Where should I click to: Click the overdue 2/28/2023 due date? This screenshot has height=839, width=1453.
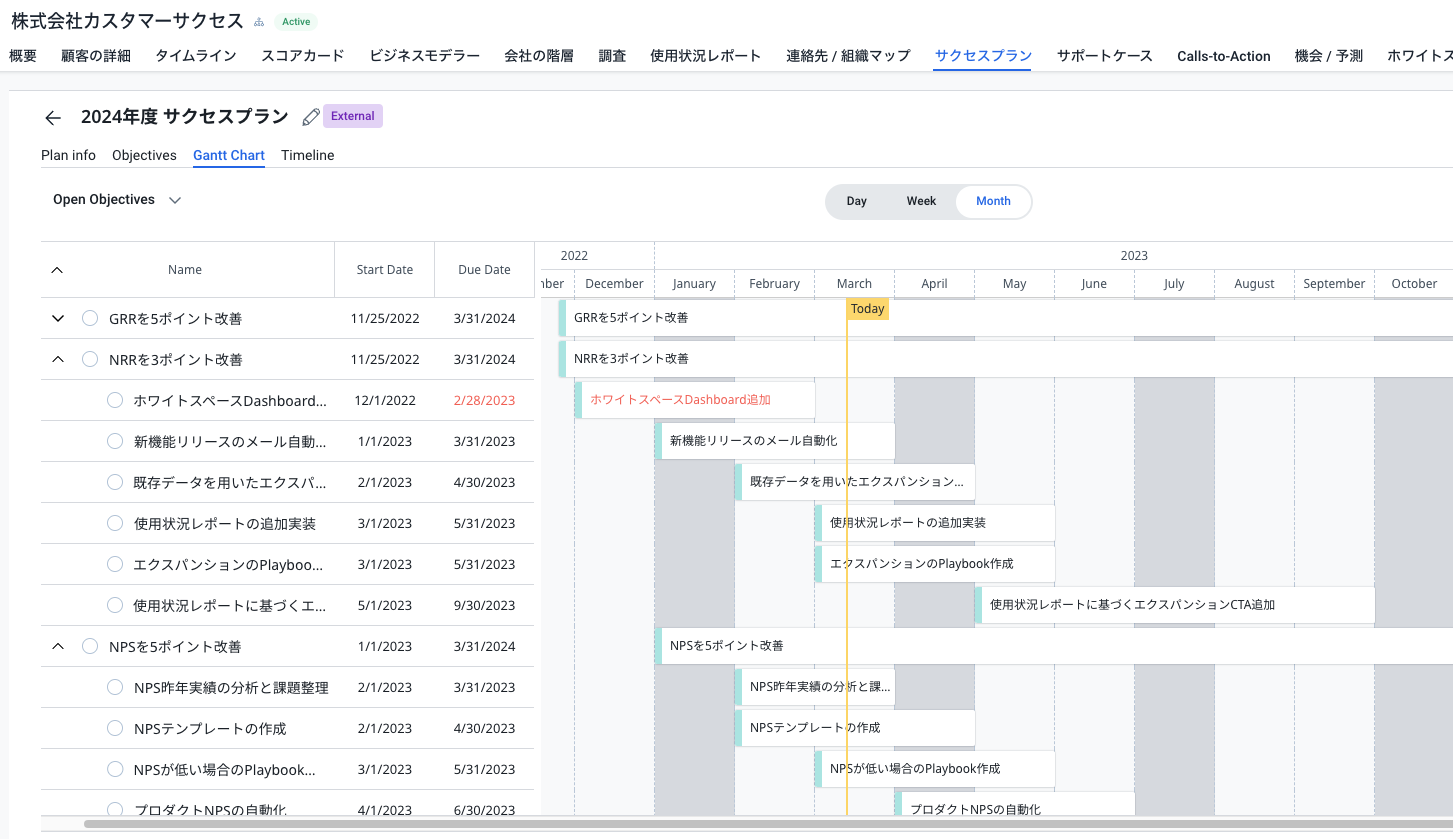click(x=484, y=401)
